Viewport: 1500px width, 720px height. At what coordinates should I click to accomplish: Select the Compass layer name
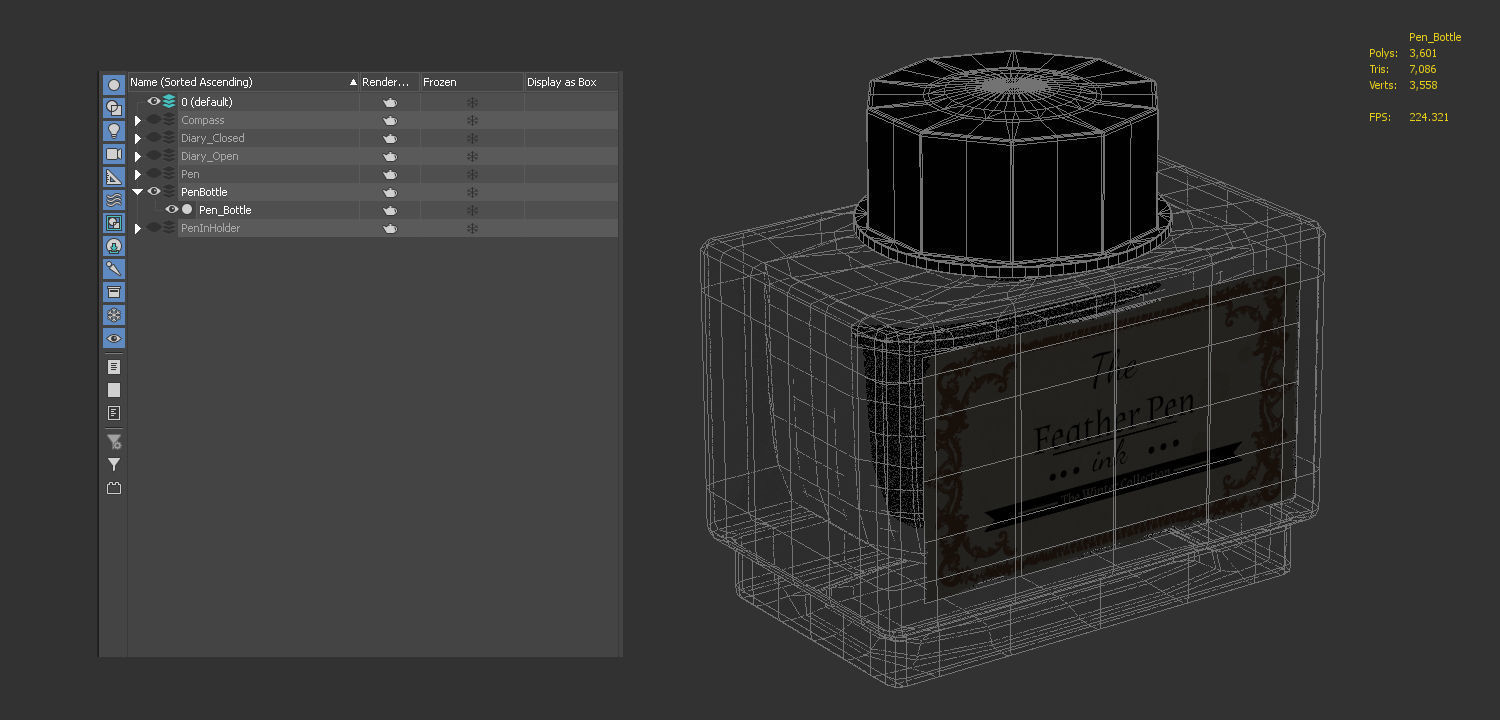[203, 120]
